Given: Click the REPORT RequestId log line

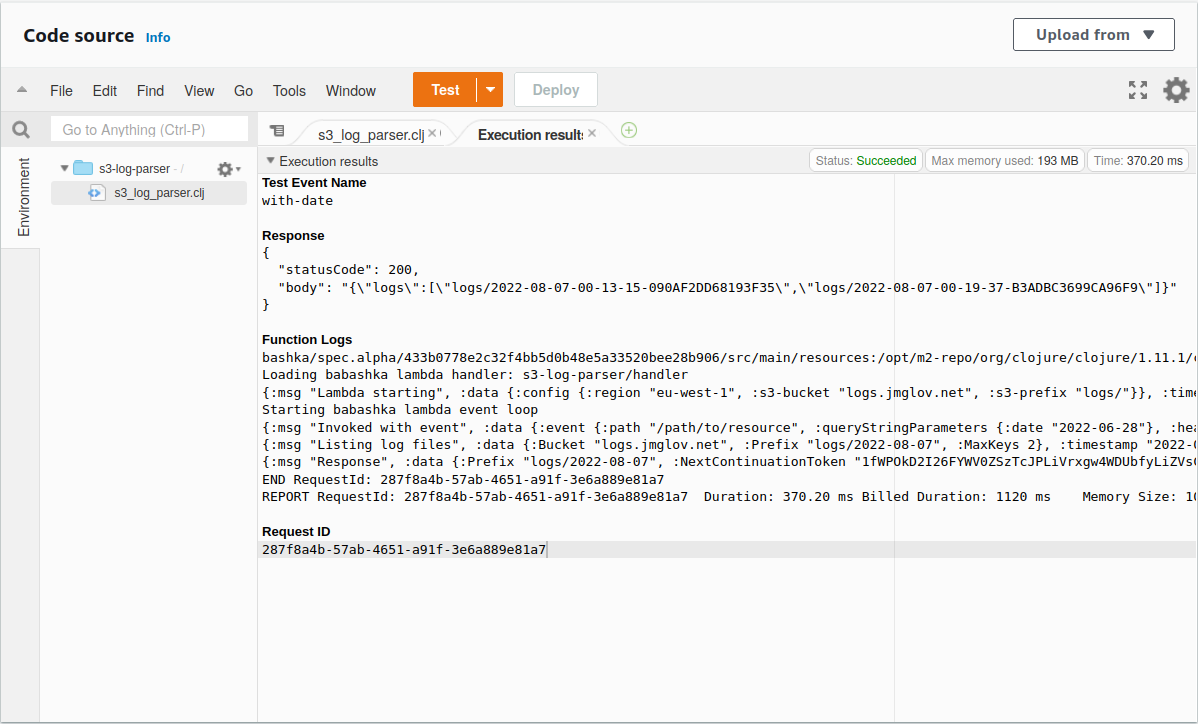Looking at the screenshot, I should [x=728, y=496].
